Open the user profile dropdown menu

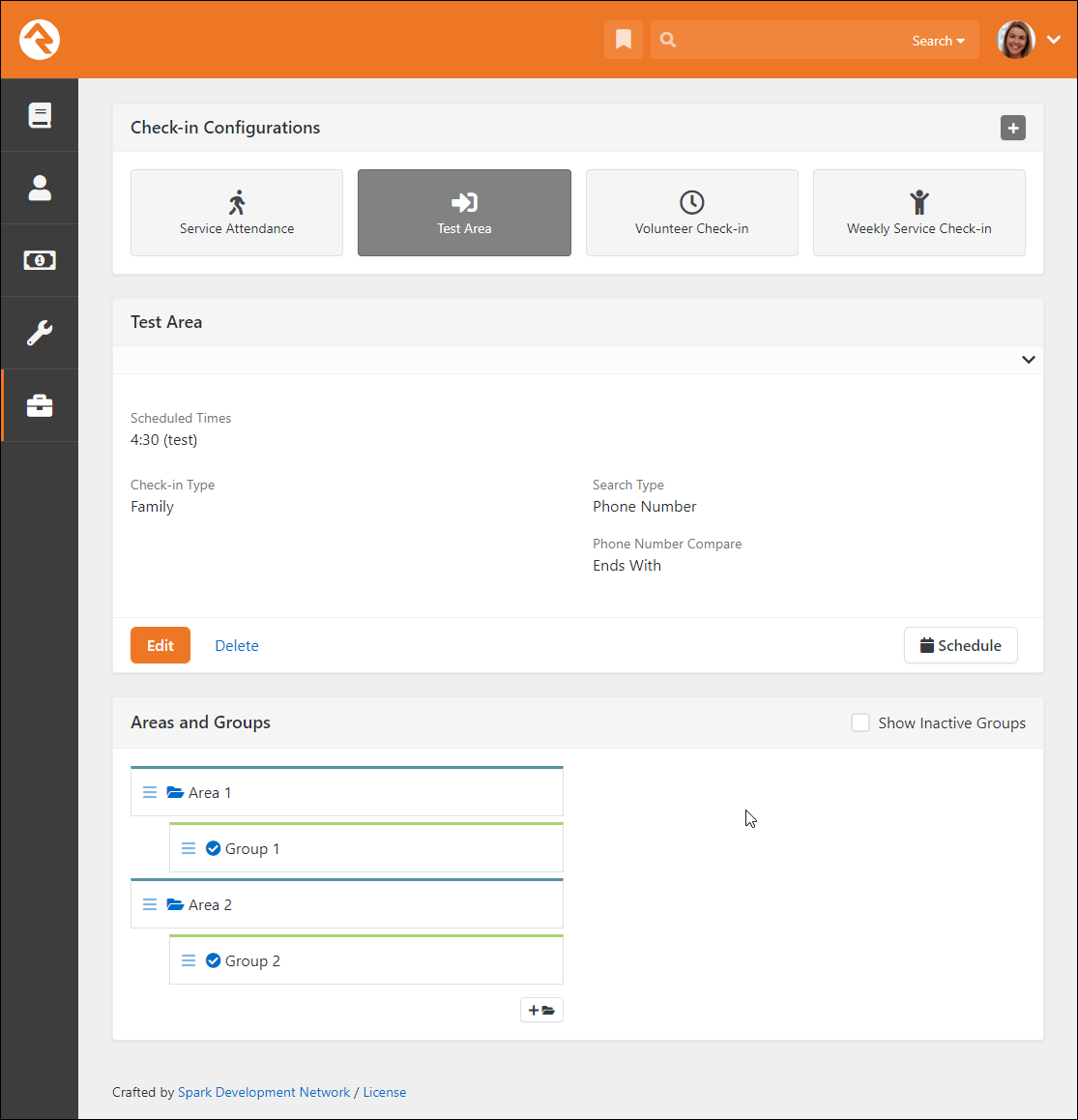click(x=1053, y=40)
